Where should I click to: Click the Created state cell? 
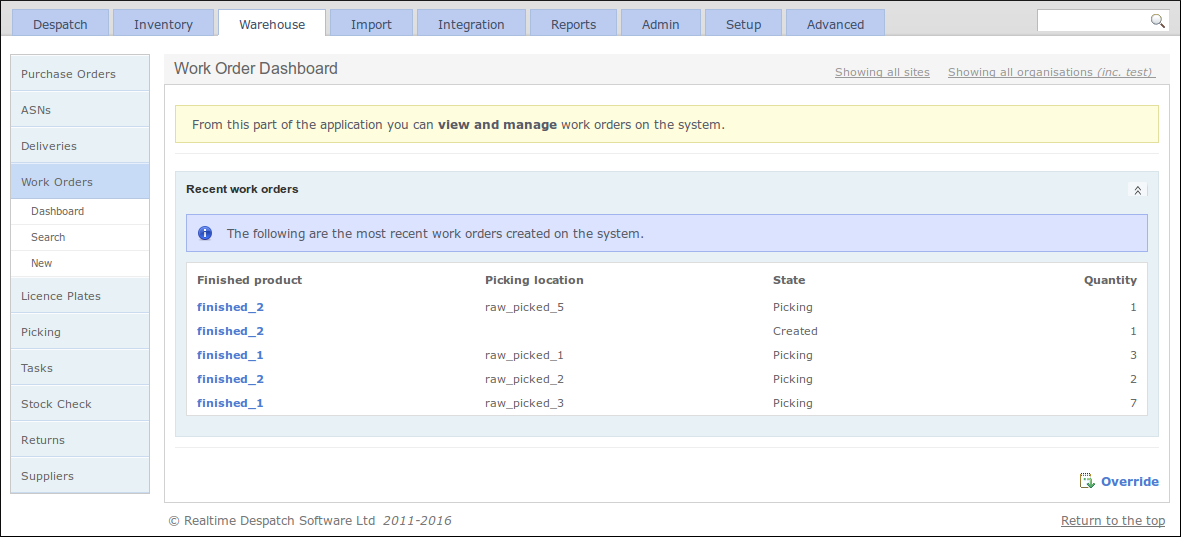795,331
